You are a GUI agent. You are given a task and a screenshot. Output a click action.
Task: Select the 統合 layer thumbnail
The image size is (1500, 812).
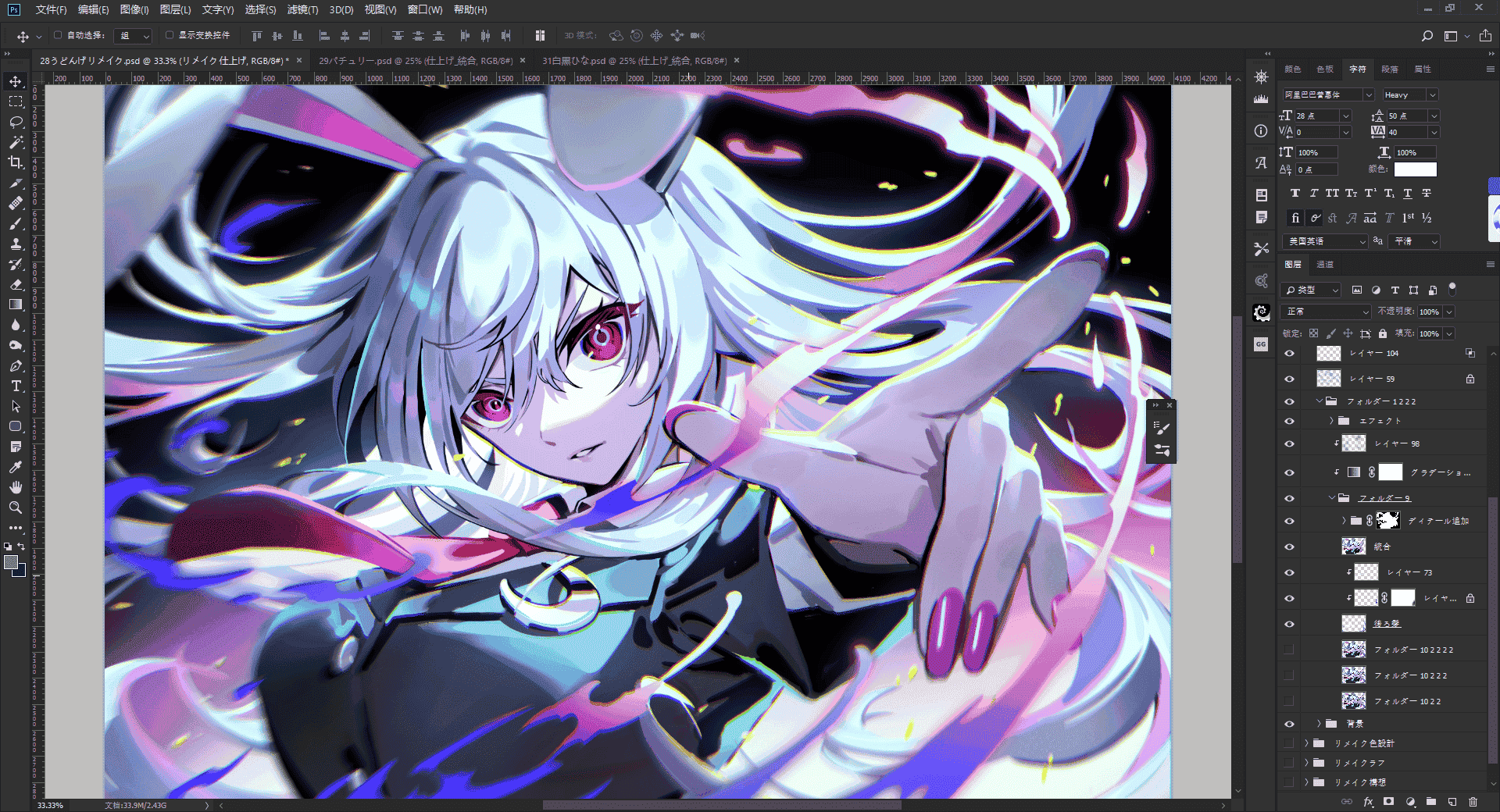(1353, 547)
